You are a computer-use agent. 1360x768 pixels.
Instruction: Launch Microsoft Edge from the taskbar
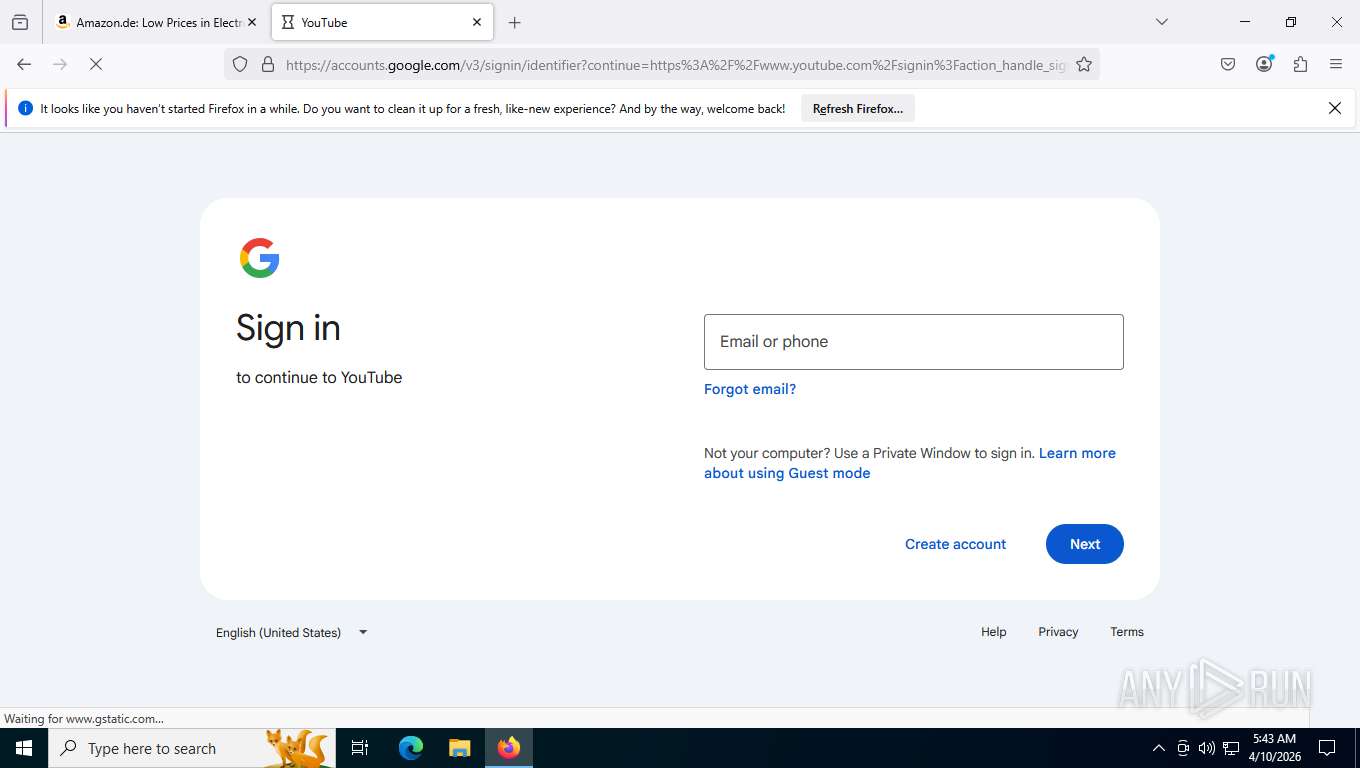point(411,748)
